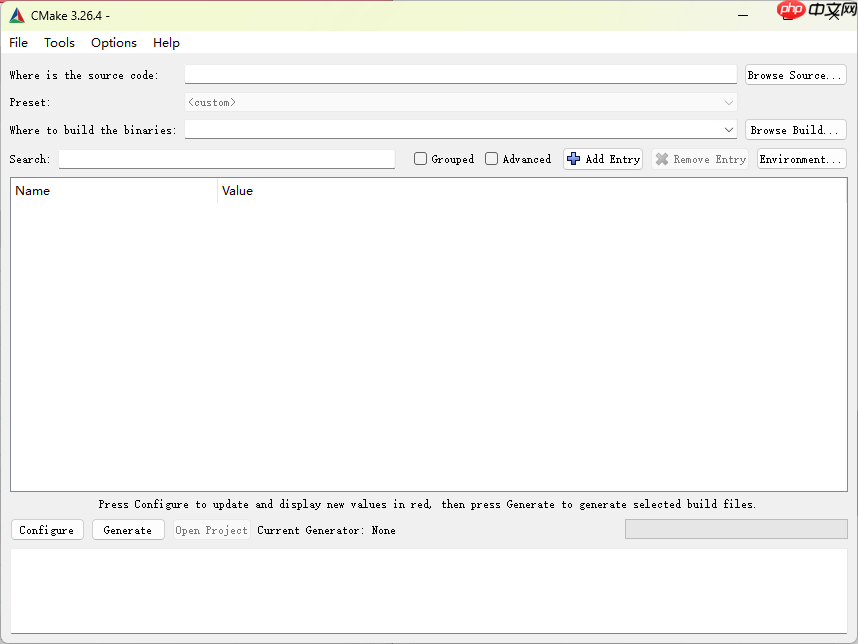Open the Help menu
The height and width of the screenshot is (644, 858).
click(x=166, y=43)
